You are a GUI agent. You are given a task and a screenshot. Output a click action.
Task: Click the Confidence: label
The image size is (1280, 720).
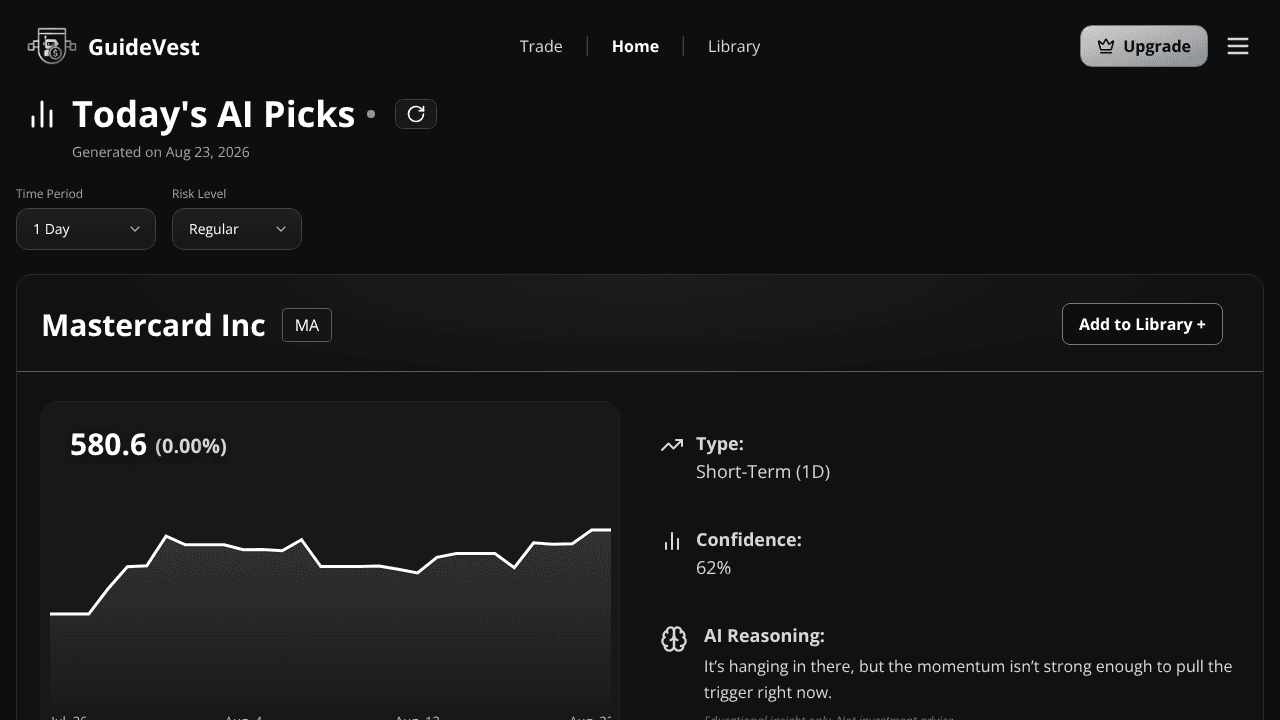749,540
